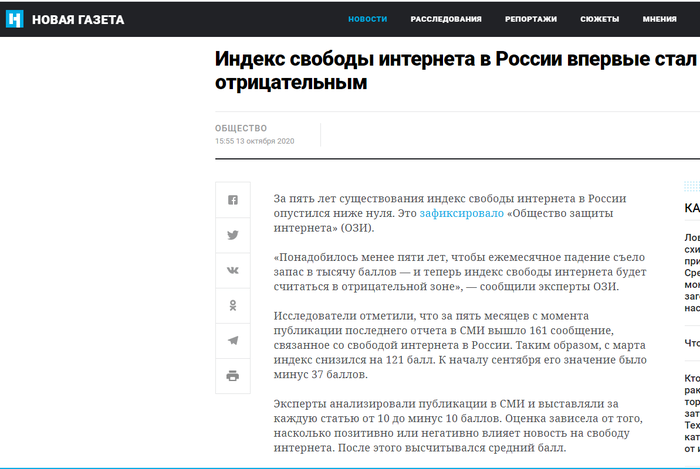700x469 pixels.
Task: Go to НОВАЯ ГАЗЕТА home title
Action: coord(78,20)
